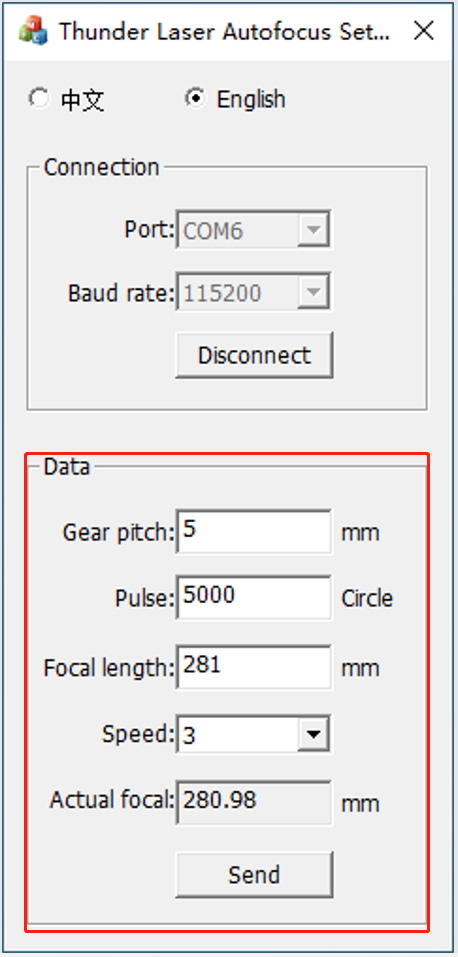Viewport: 458px width, 957px height.
Task: Click the window title text
Action: pyautogui.click(x=224, y=31)
